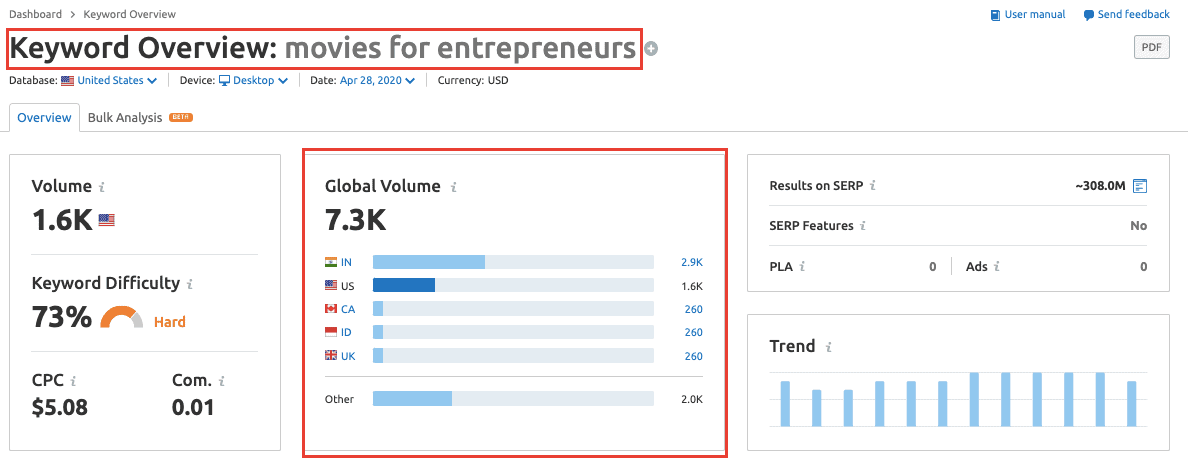Click the Send feedback link

point(1126,14)
